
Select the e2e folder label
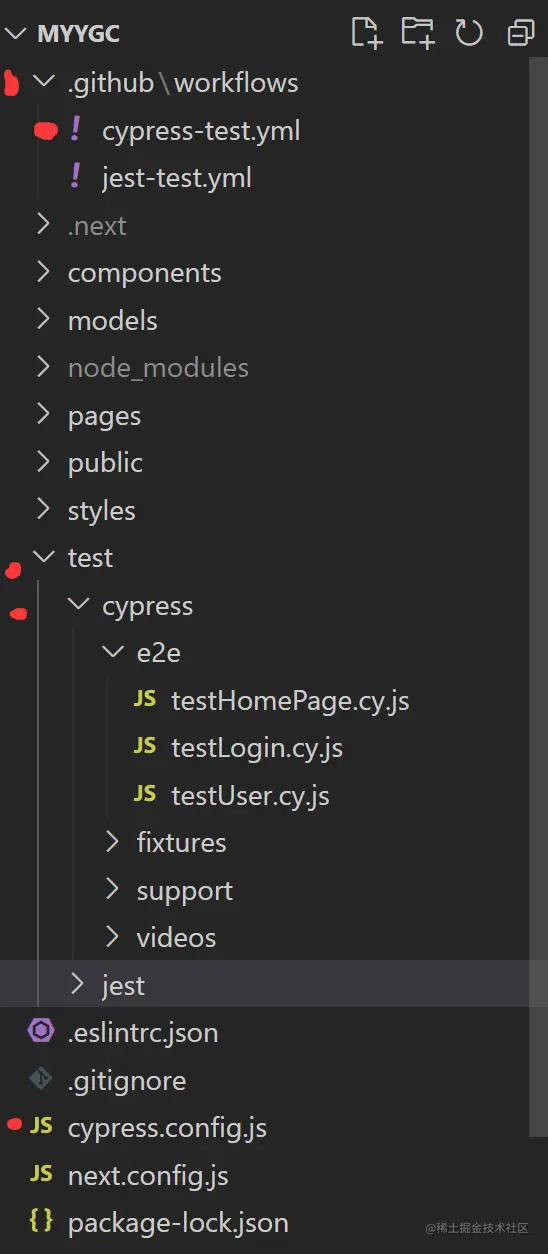pyautogui.click(x=159, y=653)
